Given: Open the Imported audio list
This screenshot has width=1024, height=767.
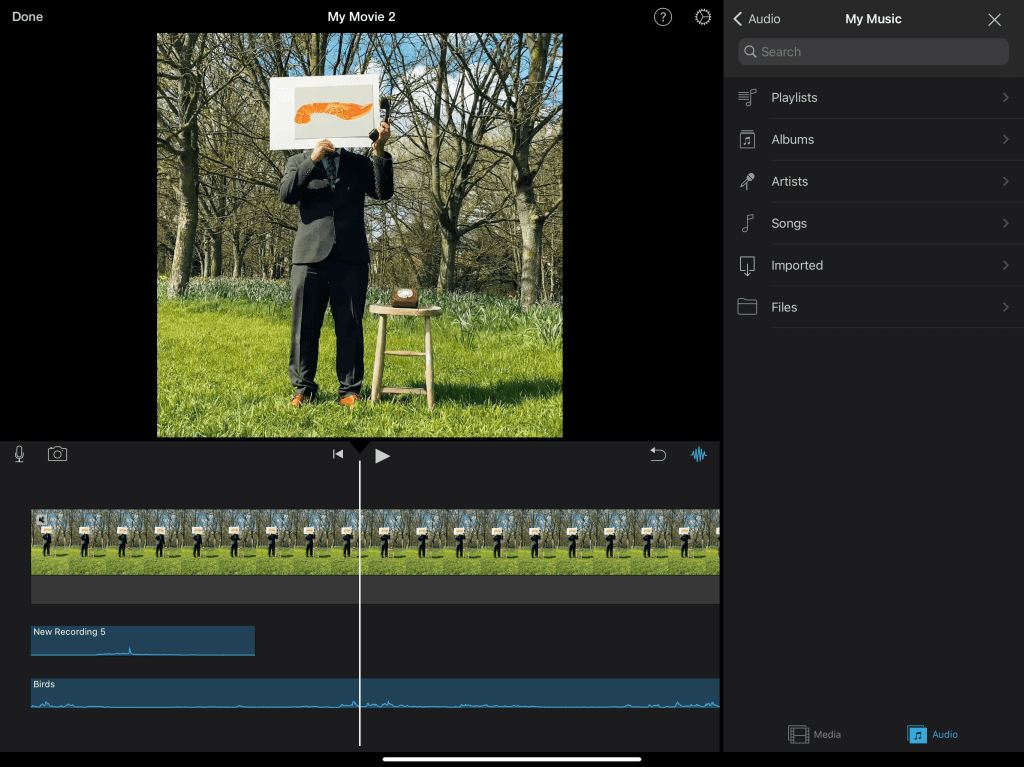Looking at the screenshot, I should tap(873, 266).
